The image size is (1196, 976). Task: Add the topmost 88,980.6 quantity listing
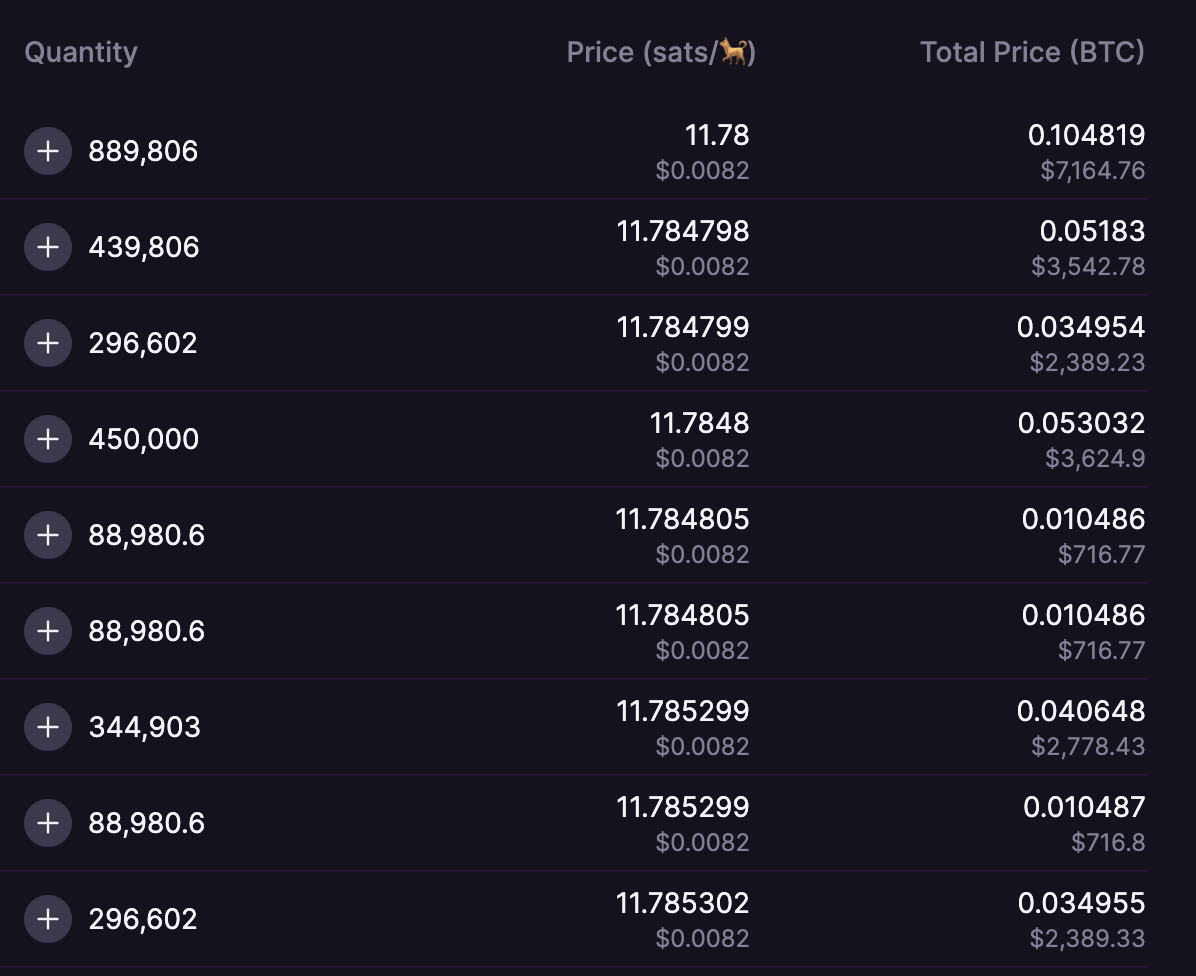pos(48,535)
